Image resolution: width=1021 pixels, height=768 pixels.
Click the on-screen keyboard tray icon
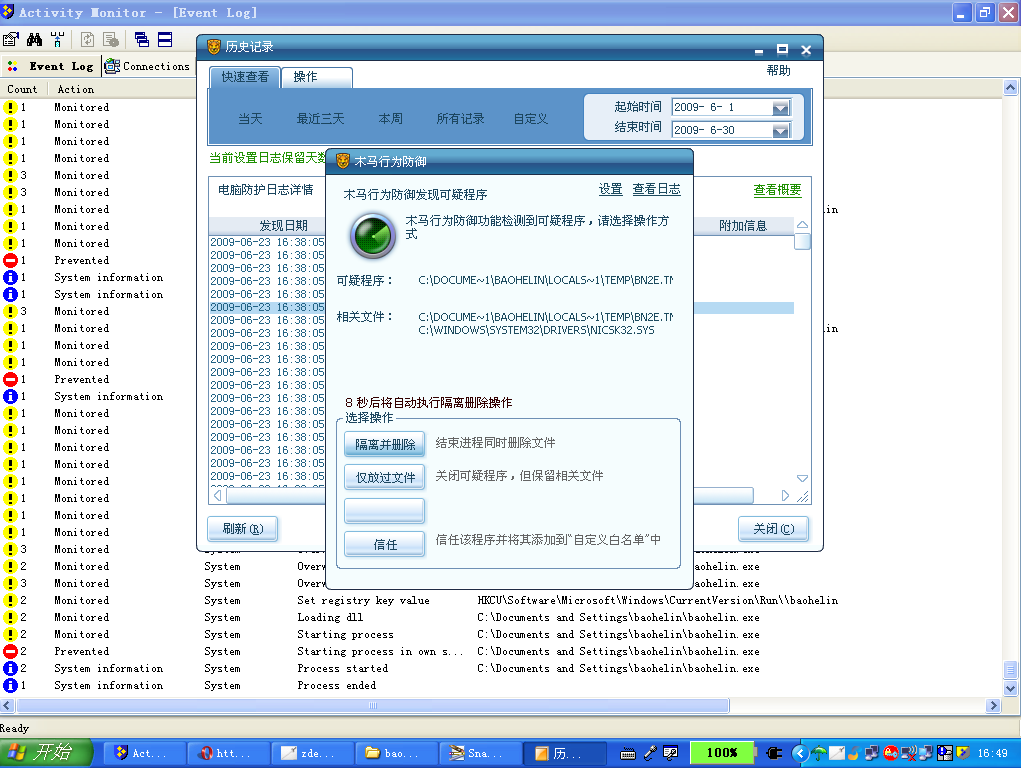tap(628, 754)
